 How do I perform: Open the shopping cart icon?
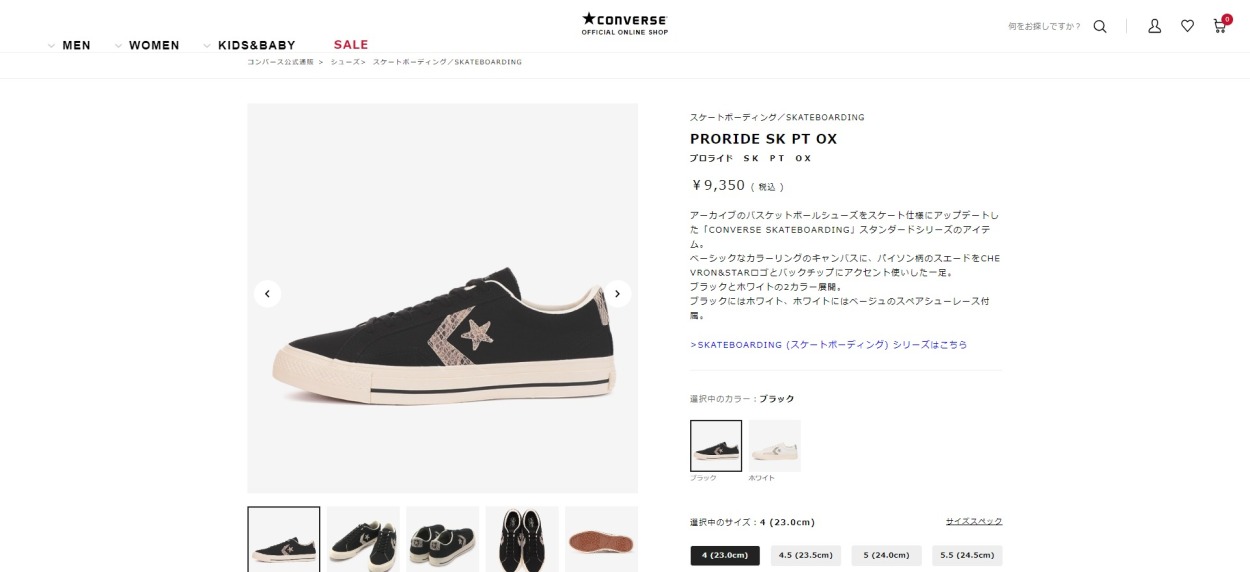(x=1221, y=24)
